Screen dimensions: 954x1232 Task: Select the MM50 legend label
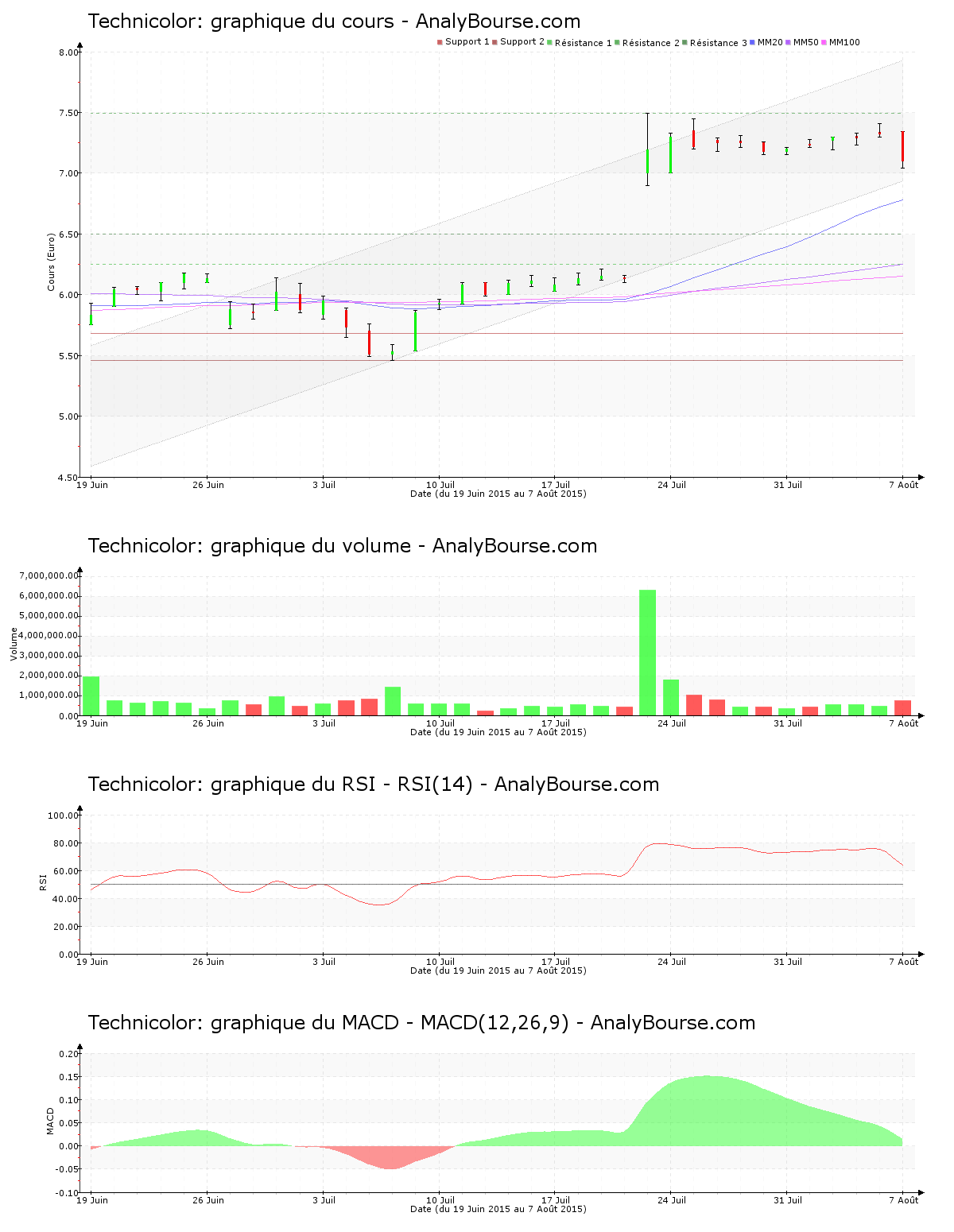(x=806, y=42)
